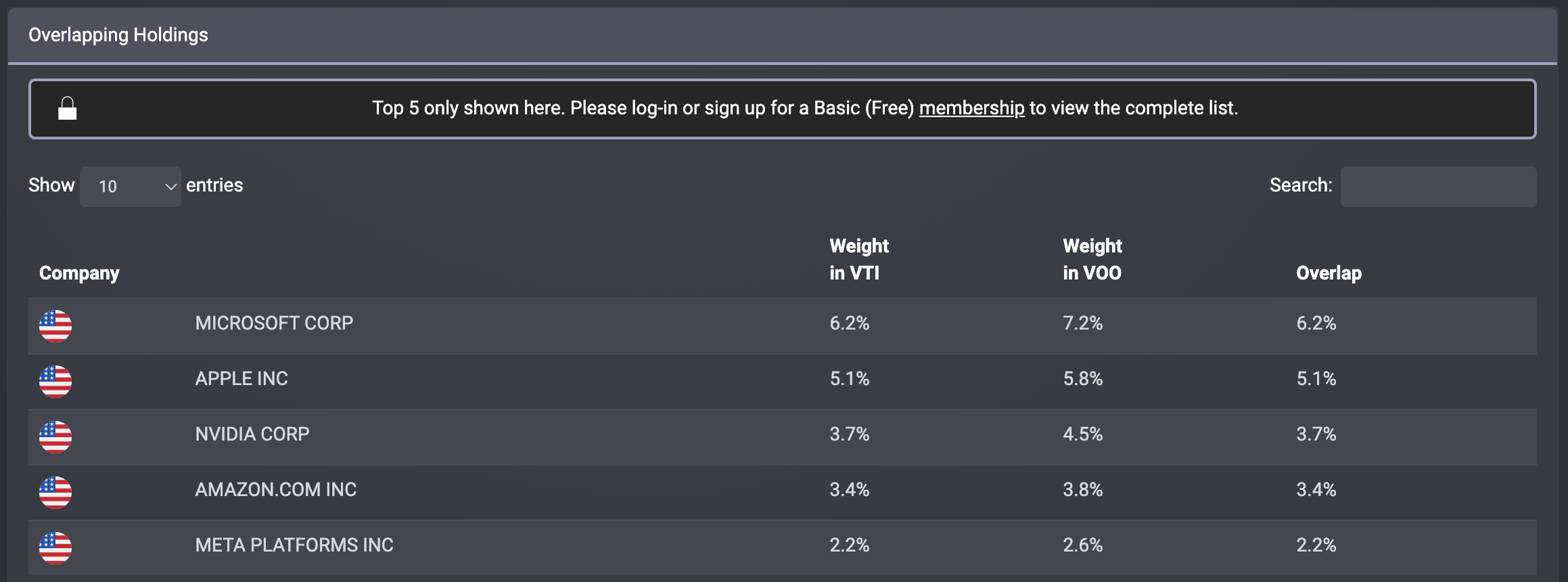Sort by Weight in VTI column
1568x582 pixels.
[858, 260]
